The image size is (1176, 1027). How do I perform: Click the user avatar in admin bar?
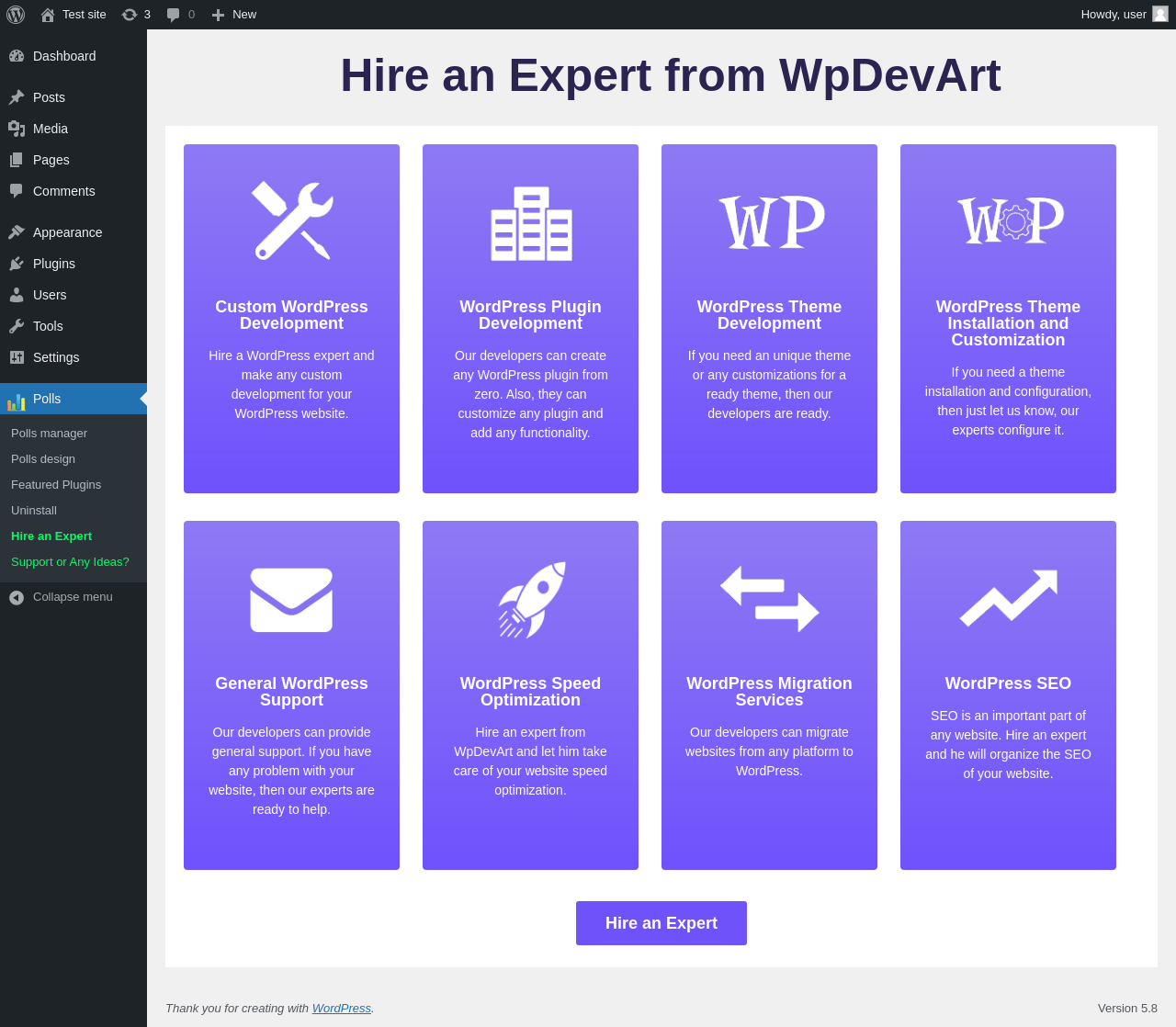pos(1160,14)
